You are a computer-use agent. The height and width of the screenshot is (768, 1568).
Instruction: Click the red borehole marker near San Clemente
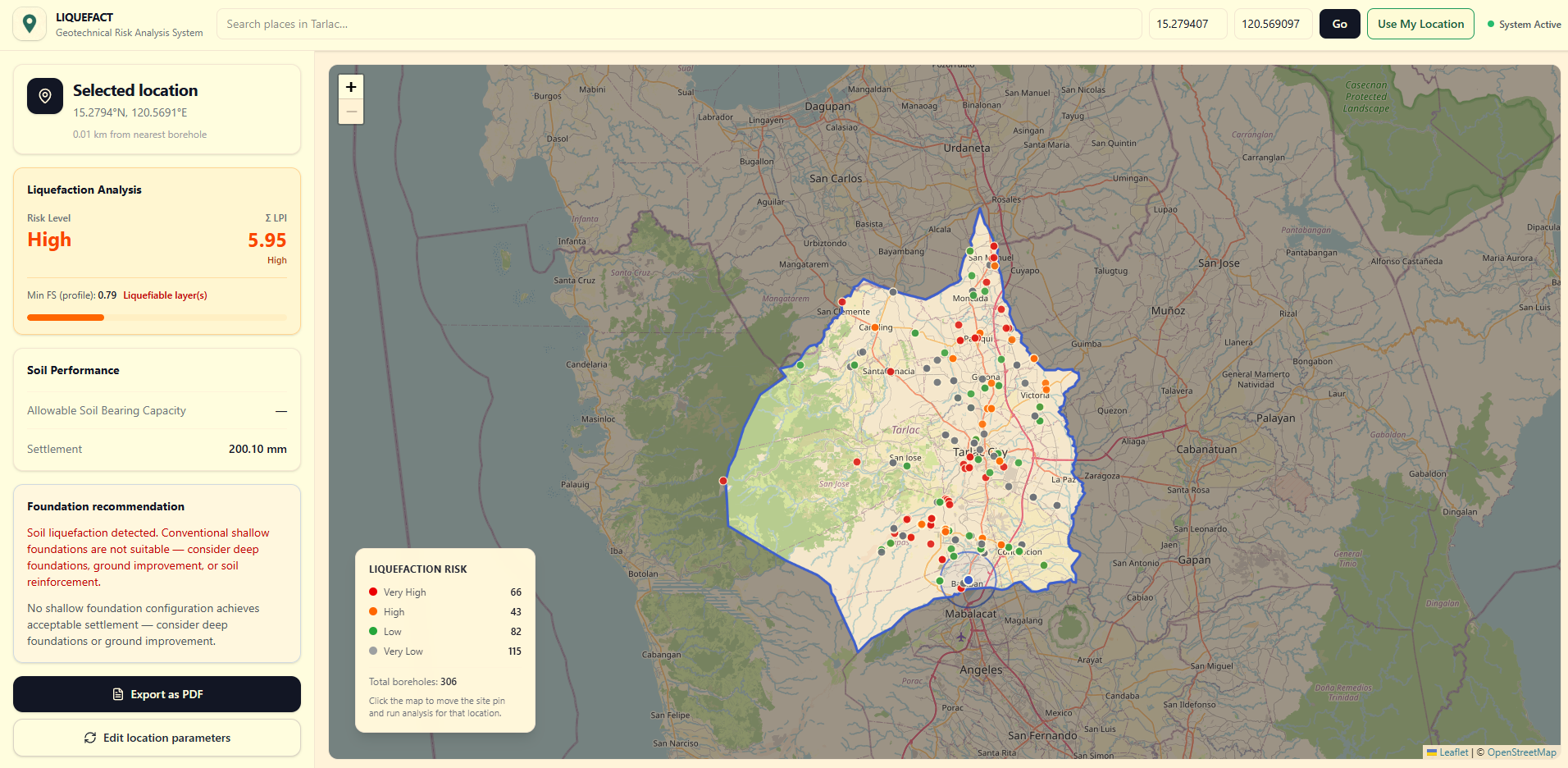pyautogui.click(x=842, y=302)
